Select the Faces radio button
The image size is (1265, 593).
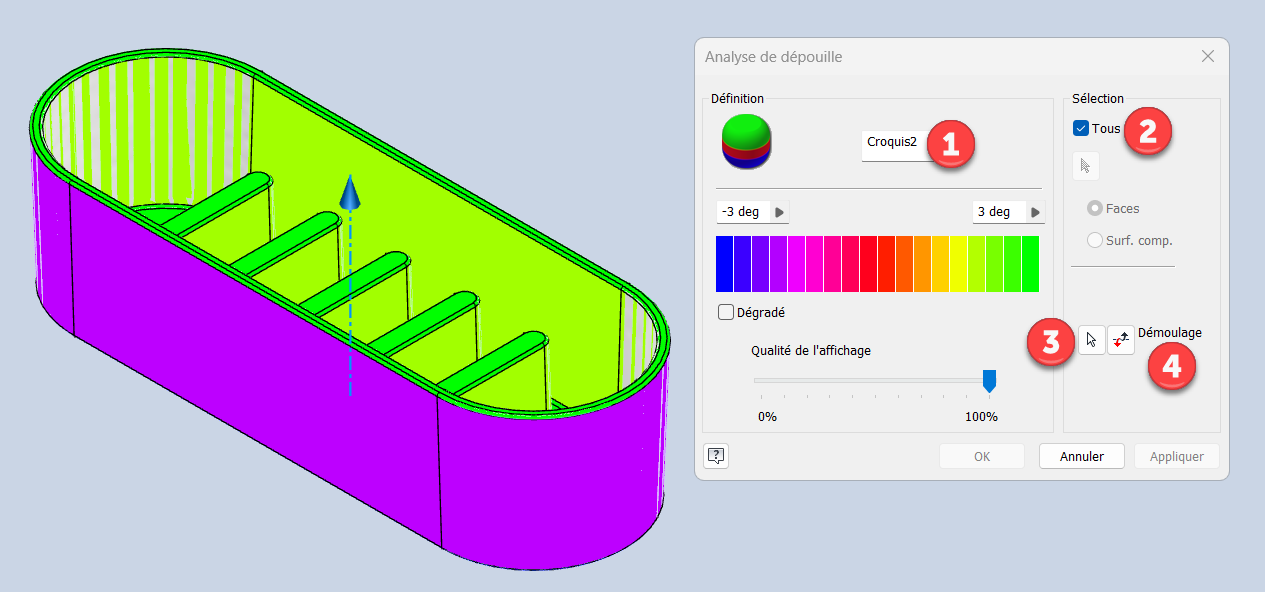pyautogui.click(x=1095, y=209)
